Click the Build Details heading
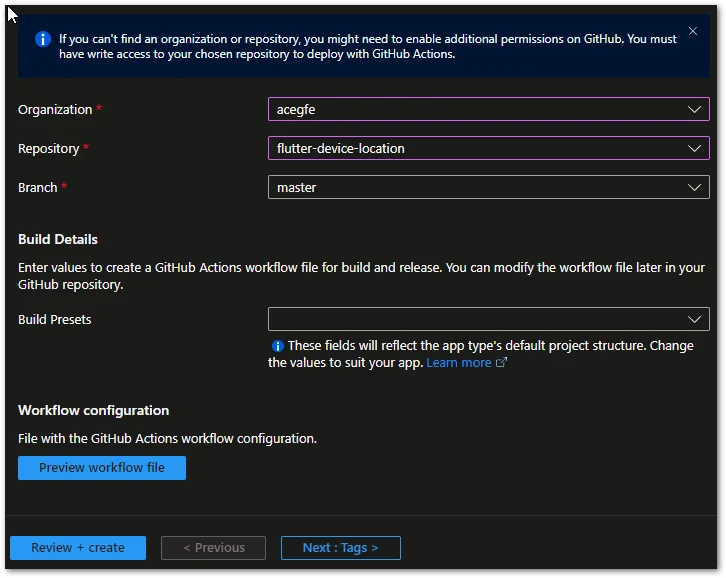 58,239
